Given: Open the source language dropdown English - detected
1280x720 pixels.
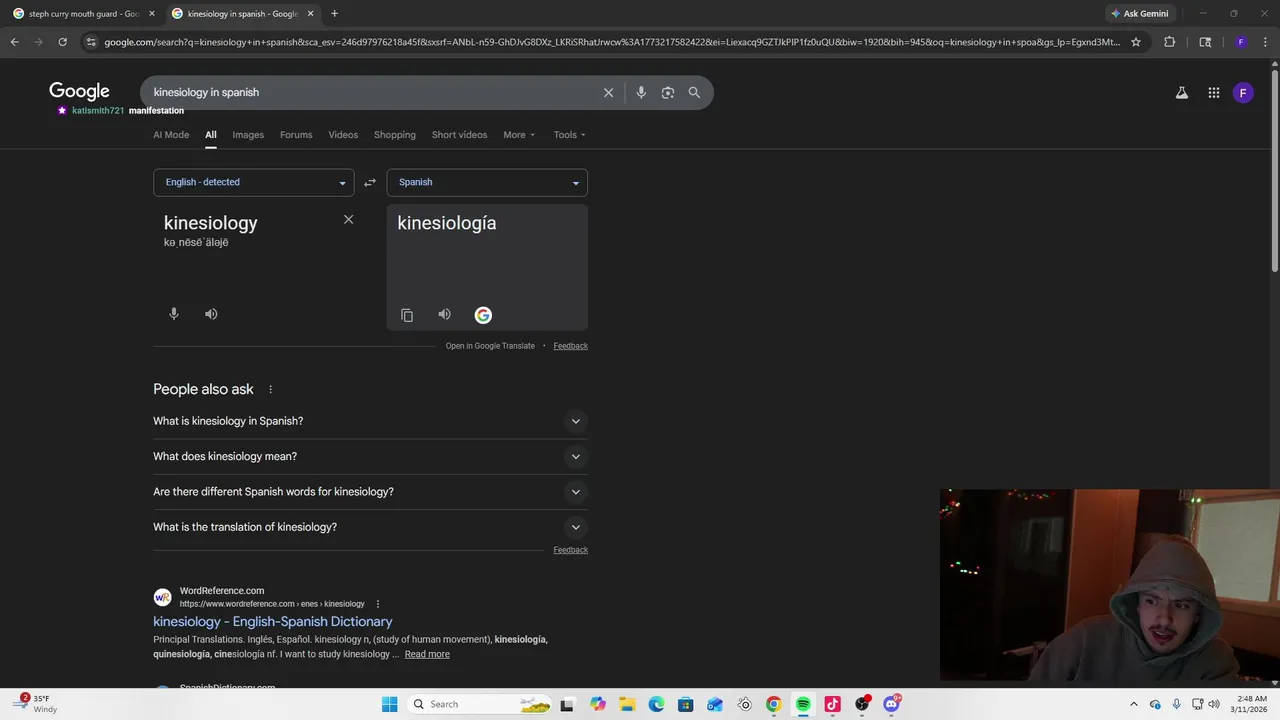Looking at the screenshot, I should click(x=254, y=182).
